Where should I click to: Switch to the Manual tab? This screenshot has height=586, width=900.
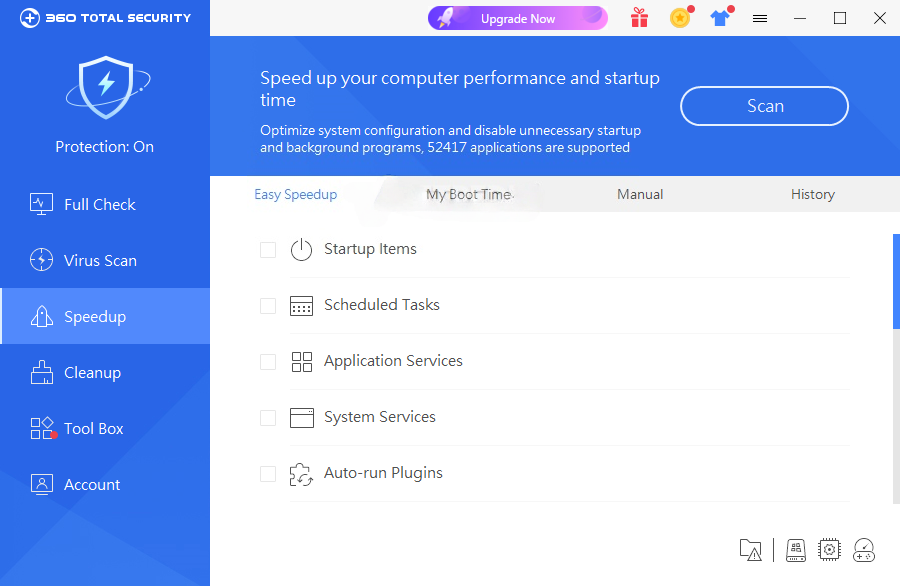coord(640,195)
